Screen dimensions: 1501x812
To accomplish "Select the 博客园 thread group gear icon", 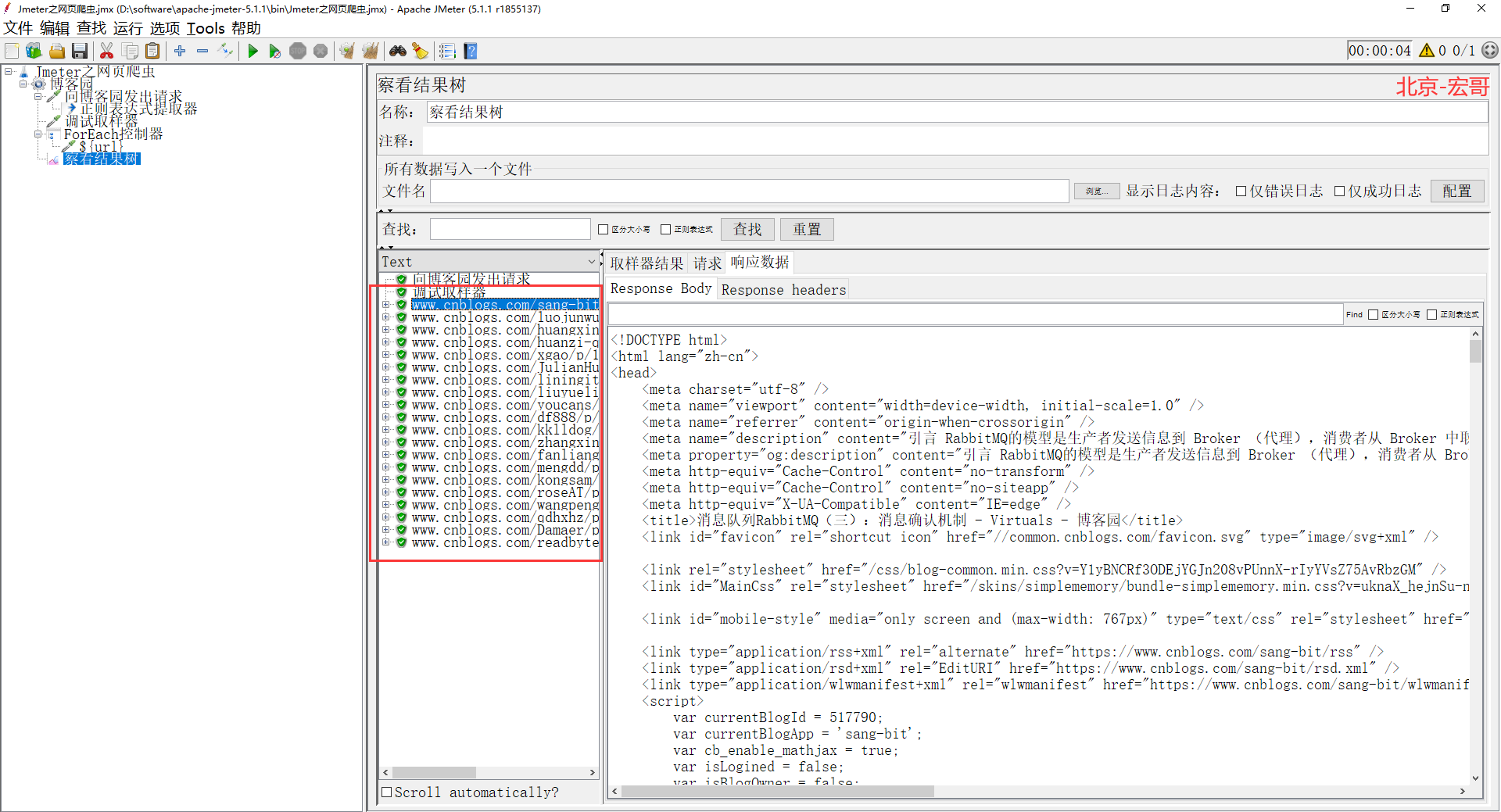I will point(38,84).
